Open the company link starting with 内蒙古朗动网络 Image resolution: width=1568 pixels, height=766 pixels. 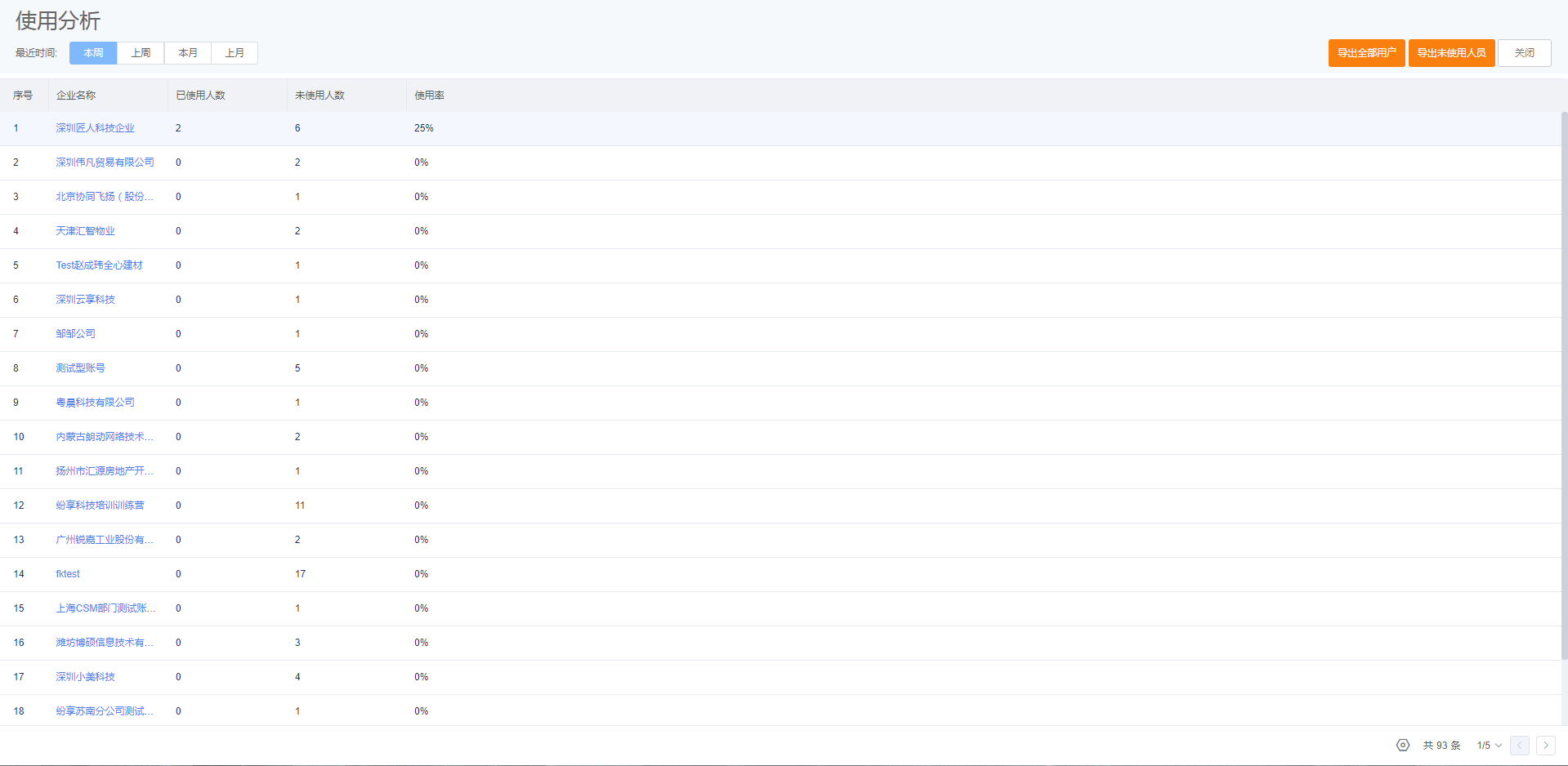coord(105,437)
